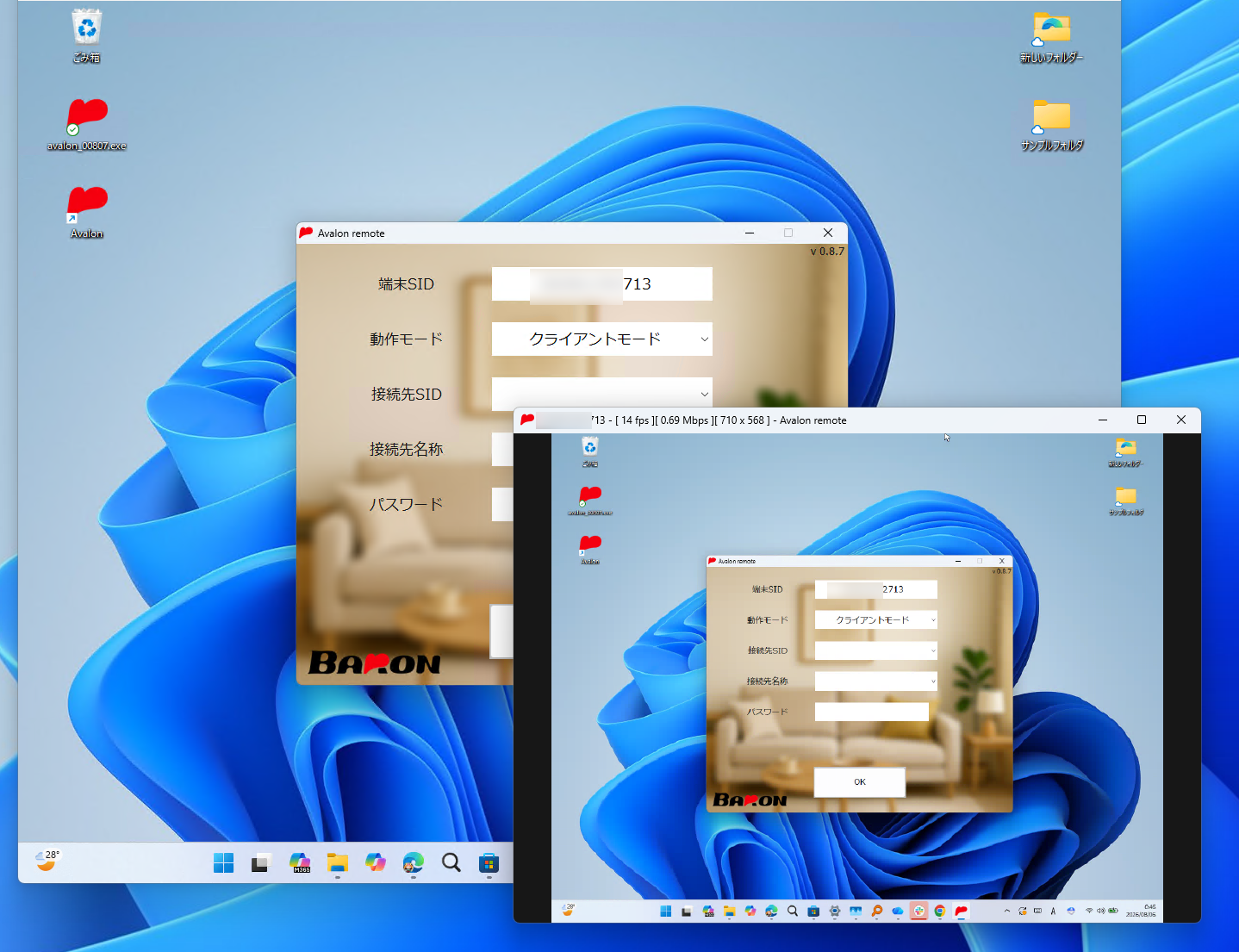Open Task View on the outer left taskbar
This screenshot has width=1239, height=952.
(x=261, y=862)
